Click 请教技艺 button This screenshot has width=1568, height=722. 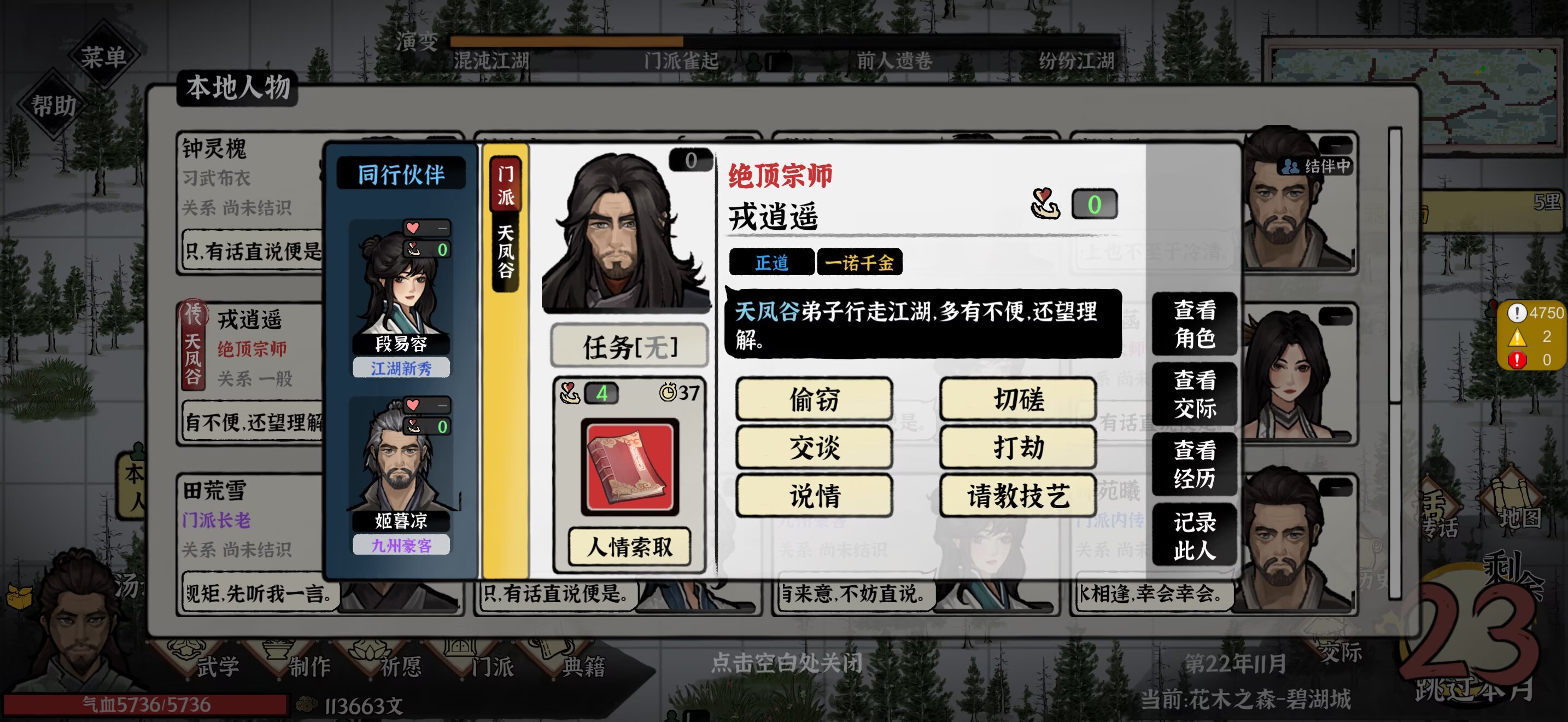click(1019, 496)
